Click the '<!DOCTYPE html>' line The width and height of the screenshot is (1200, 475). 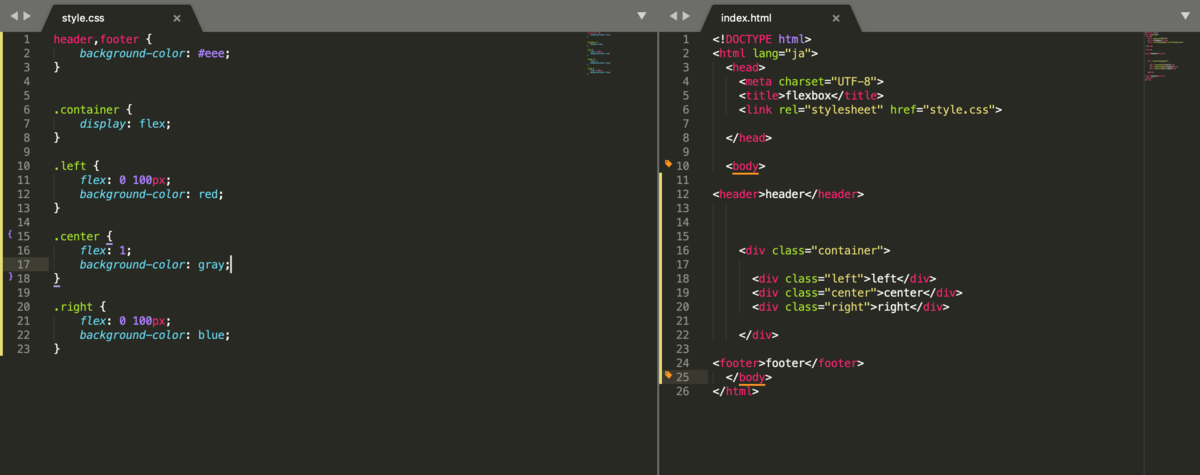pyautogui.click(x=761, y=39)
